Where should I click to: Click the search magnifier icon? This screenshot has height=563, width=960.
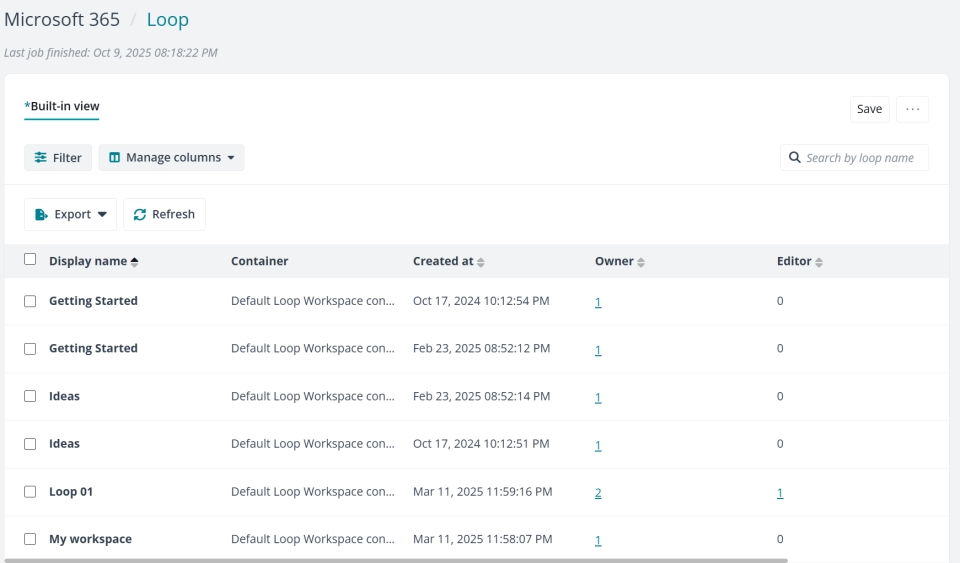795,158
